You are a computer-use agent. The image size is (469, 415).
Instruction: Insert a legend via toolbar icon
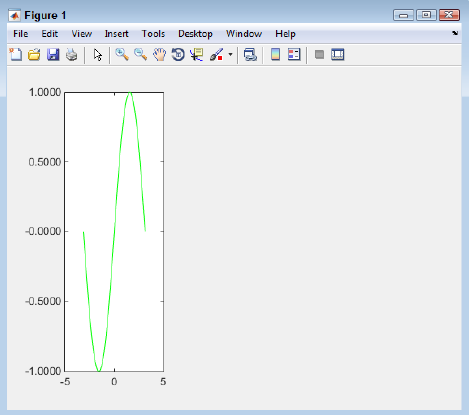click(x=294, y=54)
